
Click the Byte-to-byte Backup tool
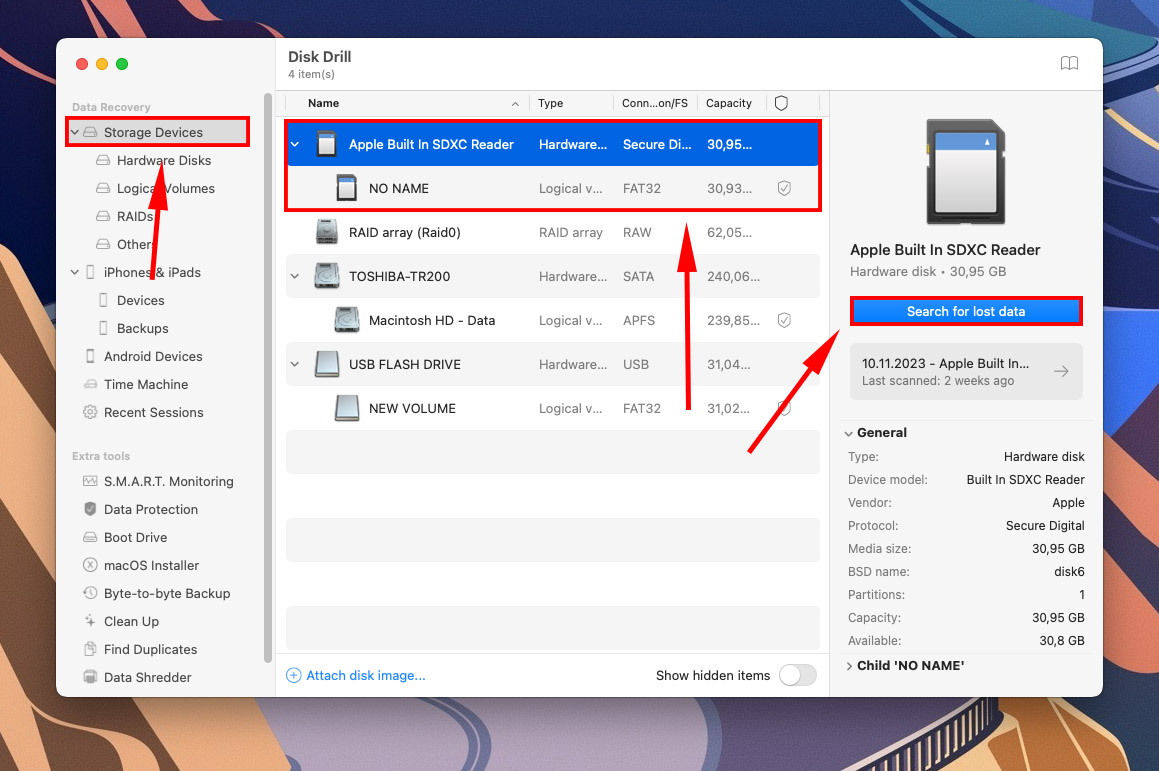point(166,593)
